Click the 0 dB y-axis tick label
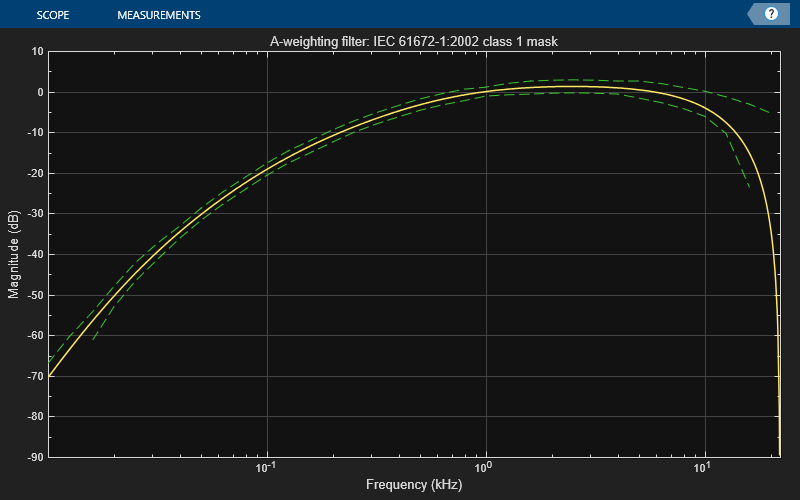Image resolution: width=800 pixels, height=500 pixels. (40, 92)
